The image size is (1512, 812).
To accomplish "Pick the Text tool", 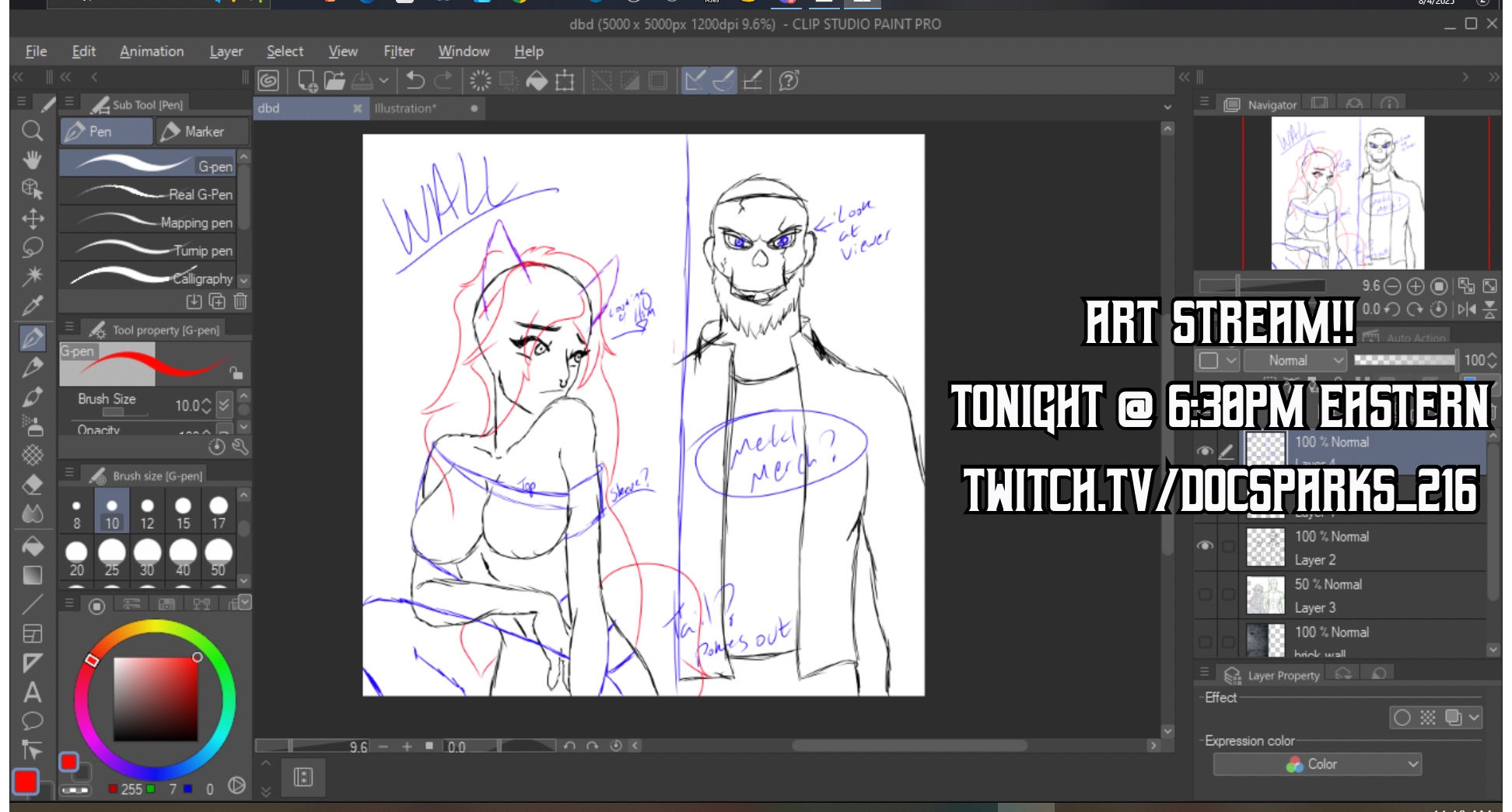I will [32, 691].
